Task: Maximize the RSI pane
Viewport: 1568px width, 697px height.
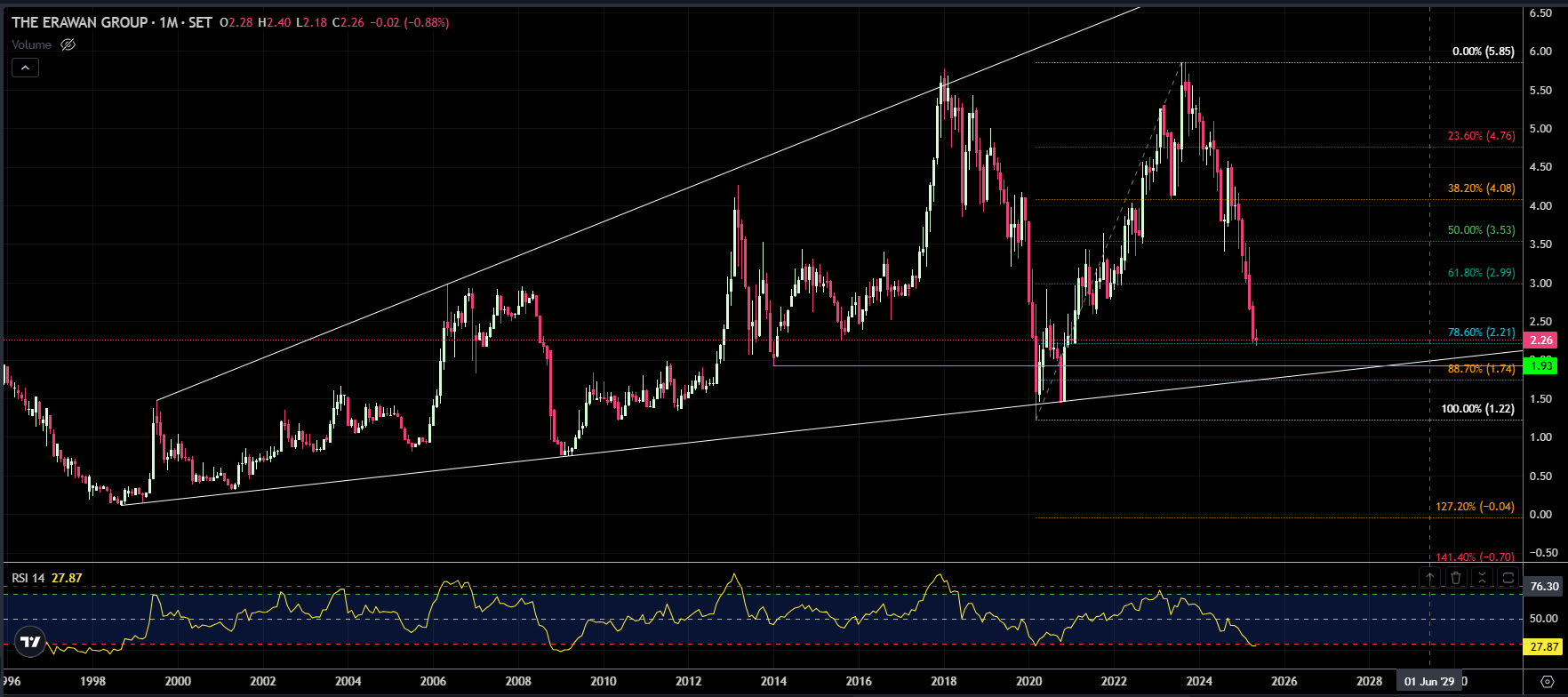Action: coord(1508,578)
